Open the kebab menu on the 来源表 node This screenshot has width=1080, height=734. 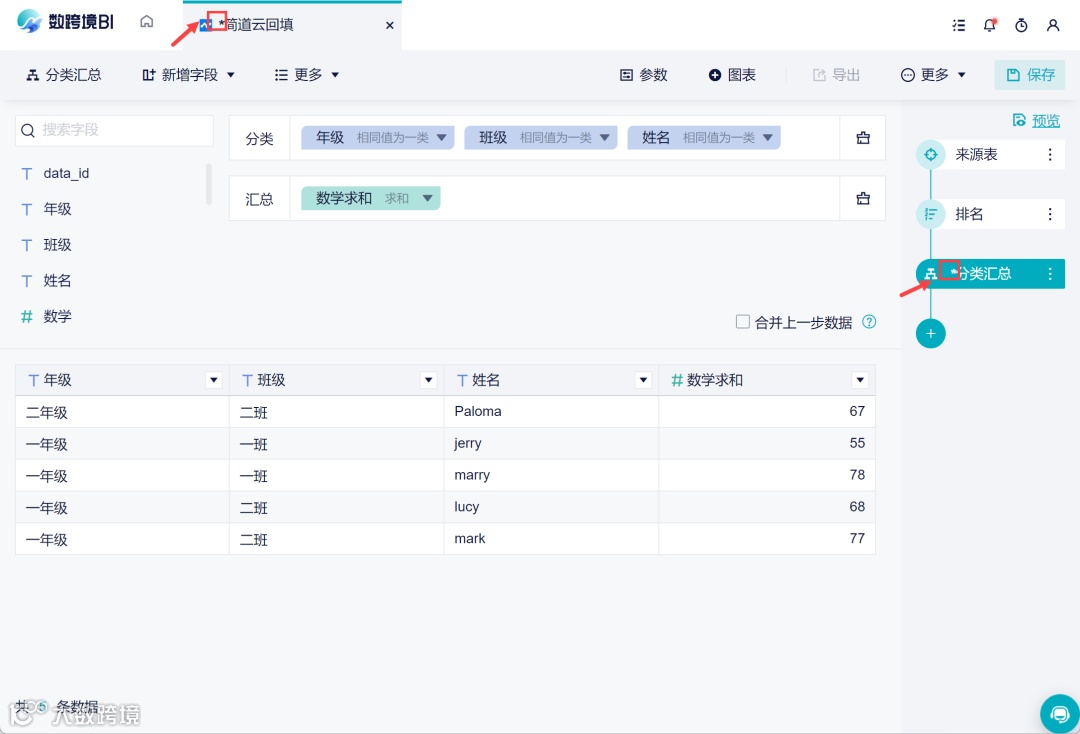coord(1049,154)
